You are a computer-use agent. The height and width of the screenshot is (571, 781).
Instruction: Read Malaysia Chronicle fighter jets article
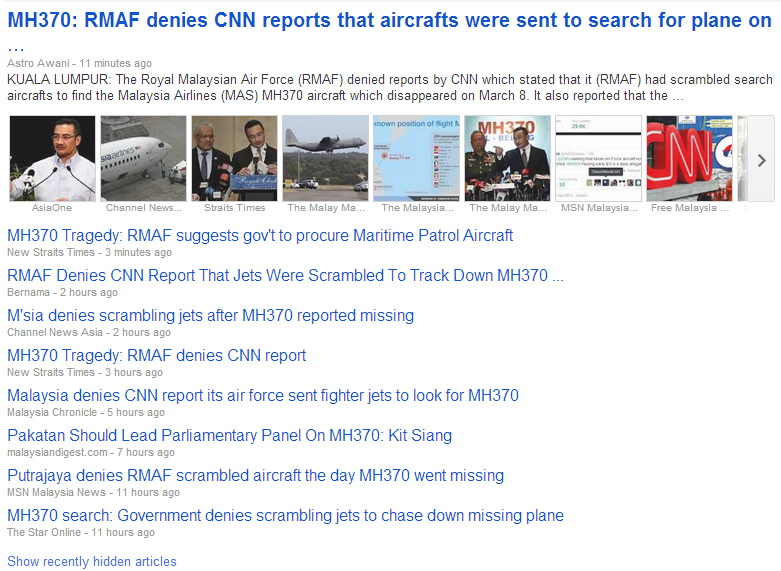coord(263,395)
